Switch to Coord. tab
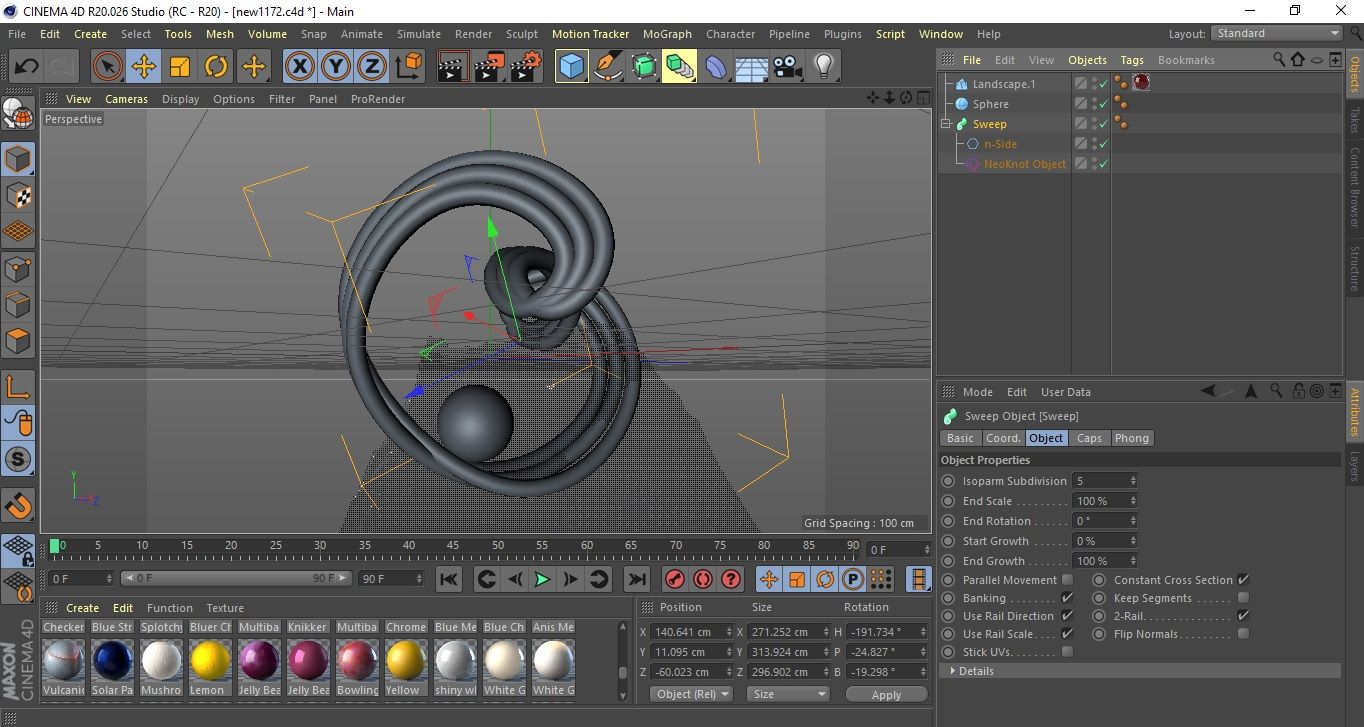Viewport: 1364px width, 727px height. click(x=1003, y=438)
